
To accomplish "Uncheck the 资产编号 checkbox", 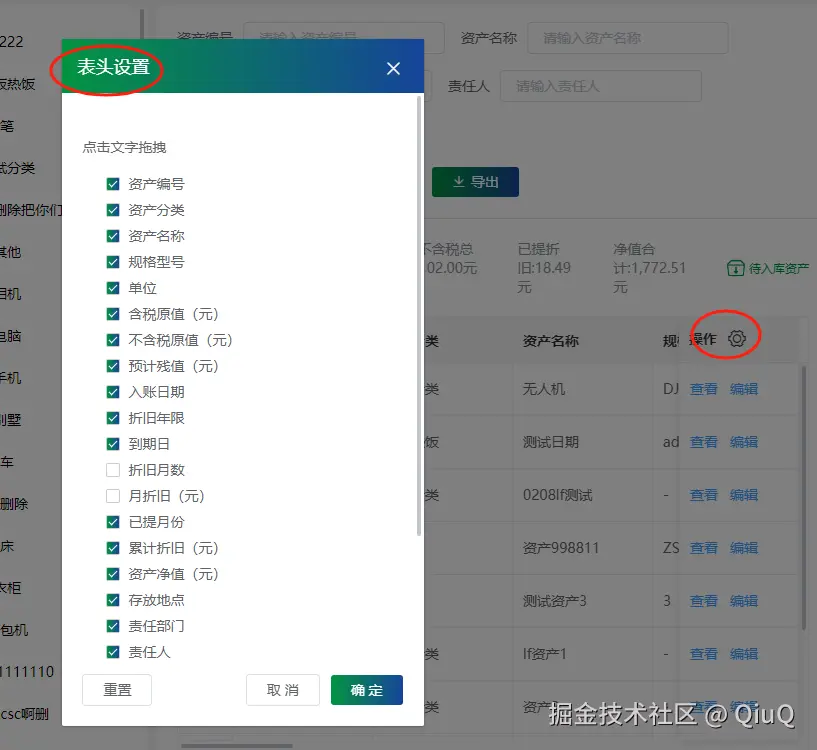I will point(113,184).
